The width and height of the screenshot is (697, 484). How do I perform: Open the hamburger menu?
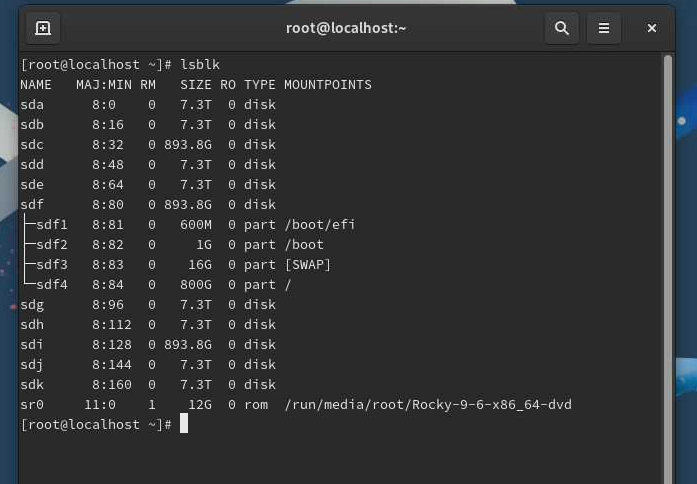pos(604,28)
